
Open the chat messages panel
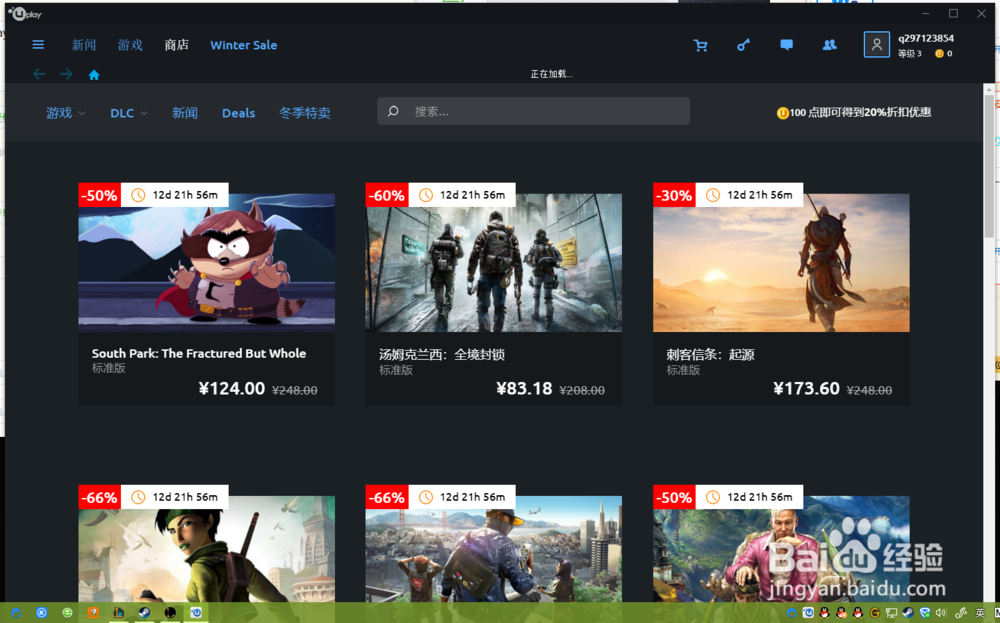(x=785, y=45)
